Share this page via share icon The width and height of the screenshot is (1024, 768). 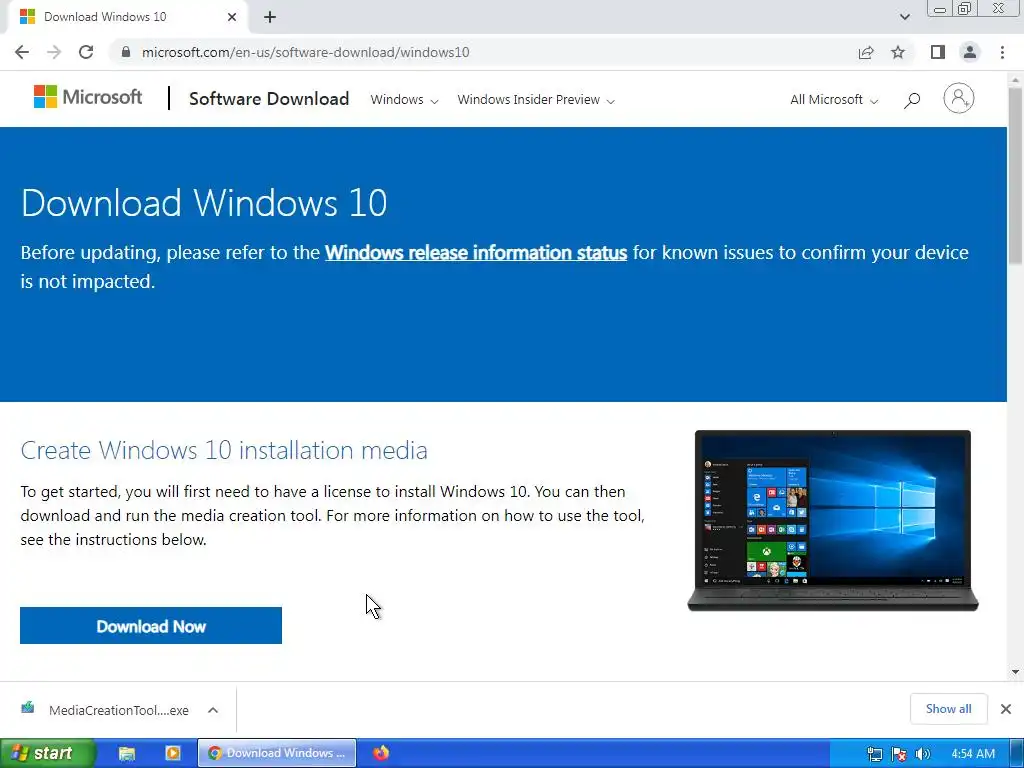(x=866, y=52)
